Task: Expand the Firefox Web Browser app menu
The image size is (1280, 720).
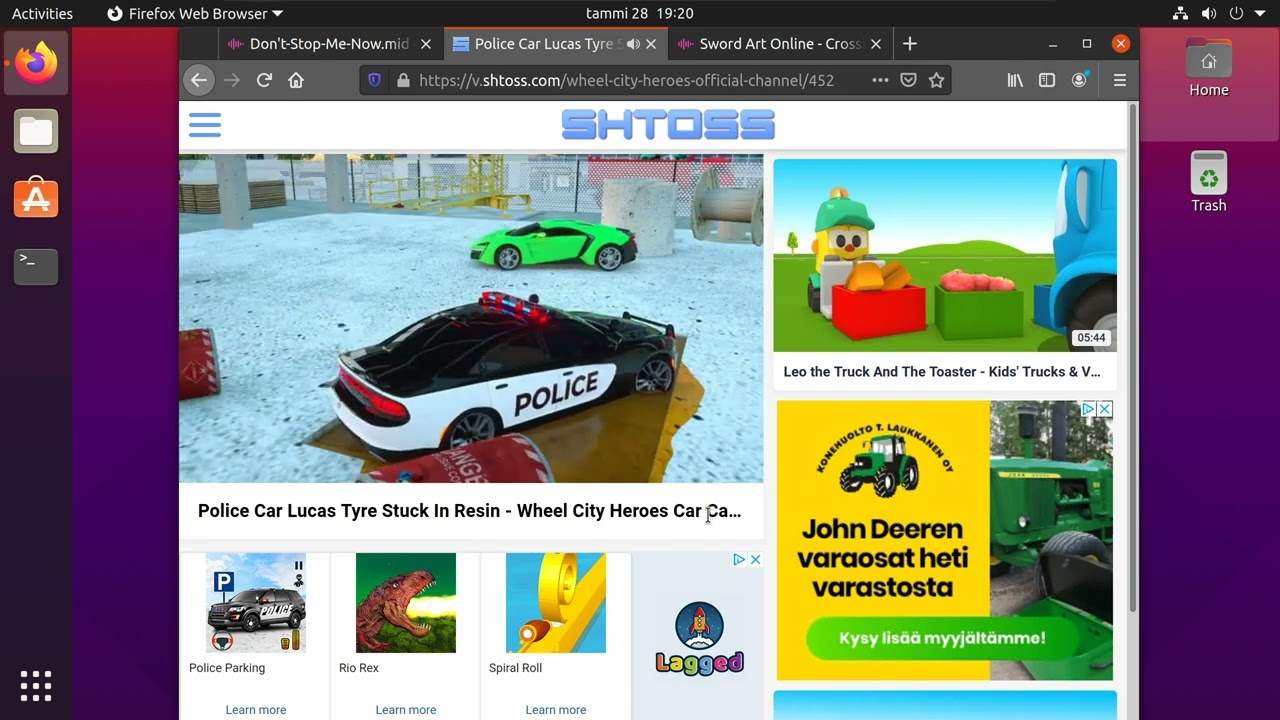Action: [x=194, y=14]
